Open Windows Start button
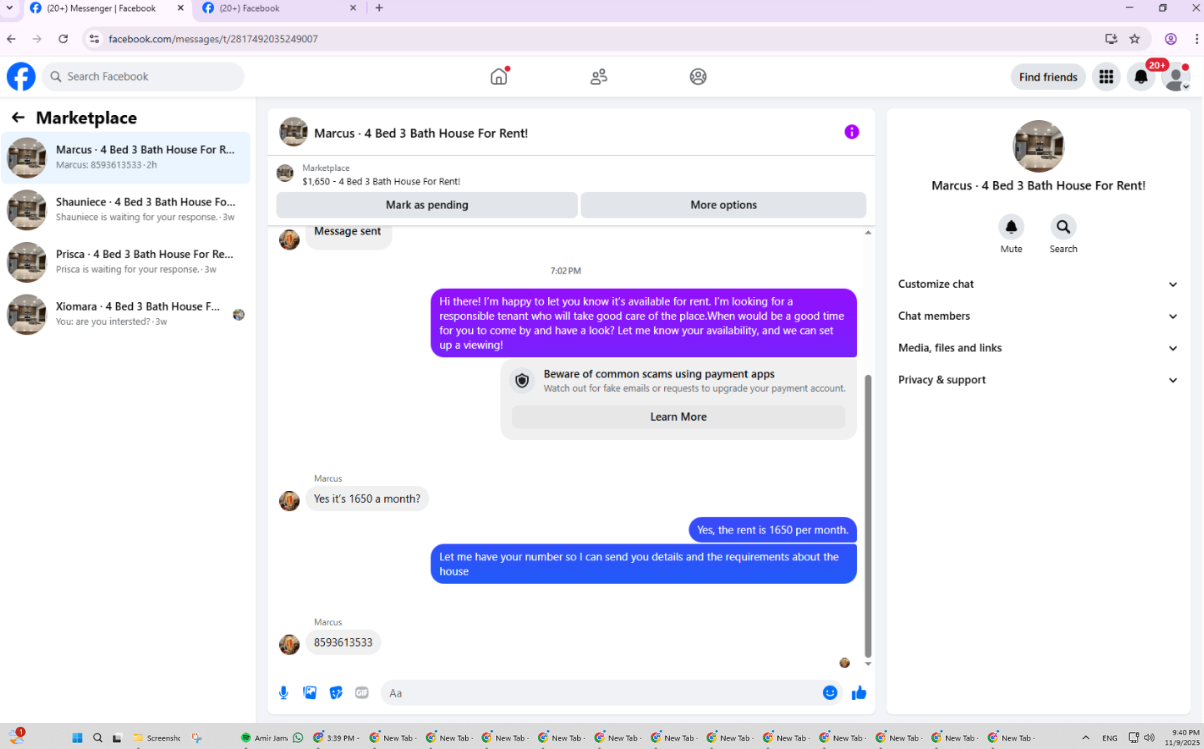This screenshot has width=1204, height=749. point(77,738)
